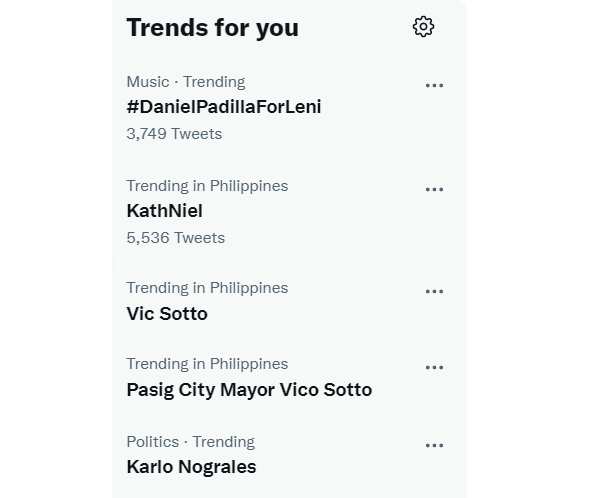
Task: Select the Vic Sotto trend
Action: coord(167,314)
